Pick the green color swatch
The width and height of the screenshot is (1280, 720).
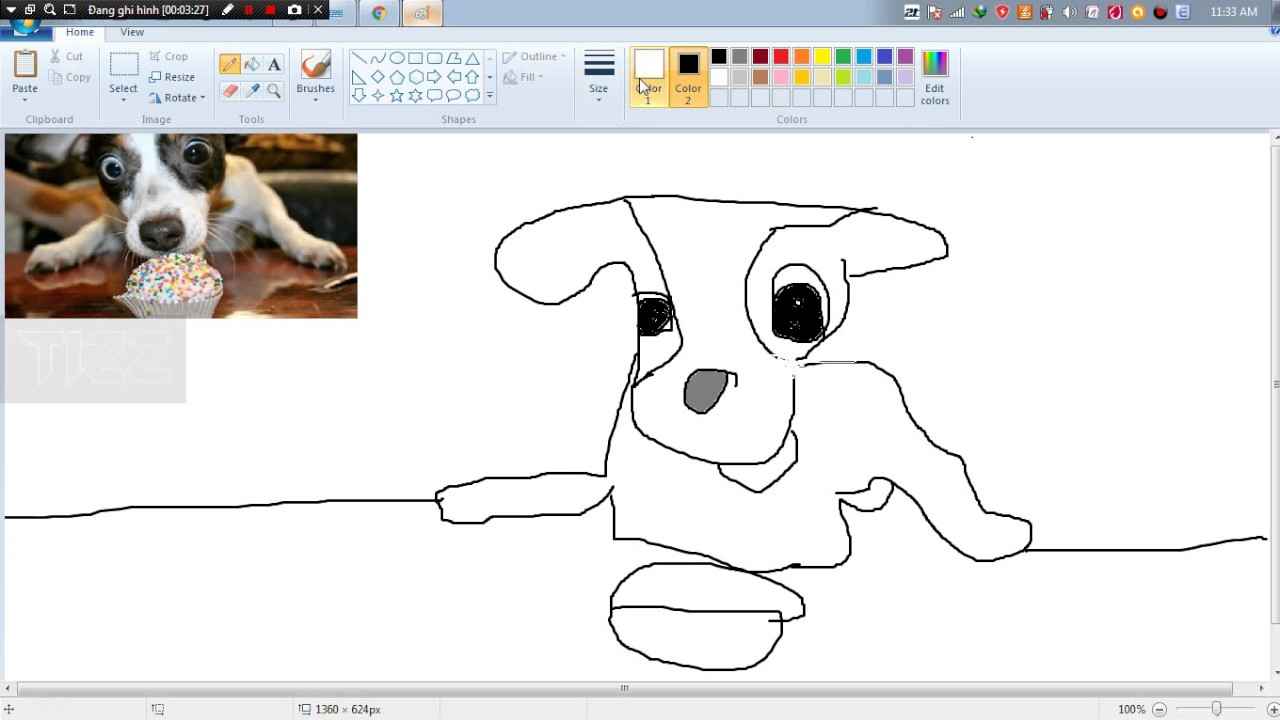843,57
